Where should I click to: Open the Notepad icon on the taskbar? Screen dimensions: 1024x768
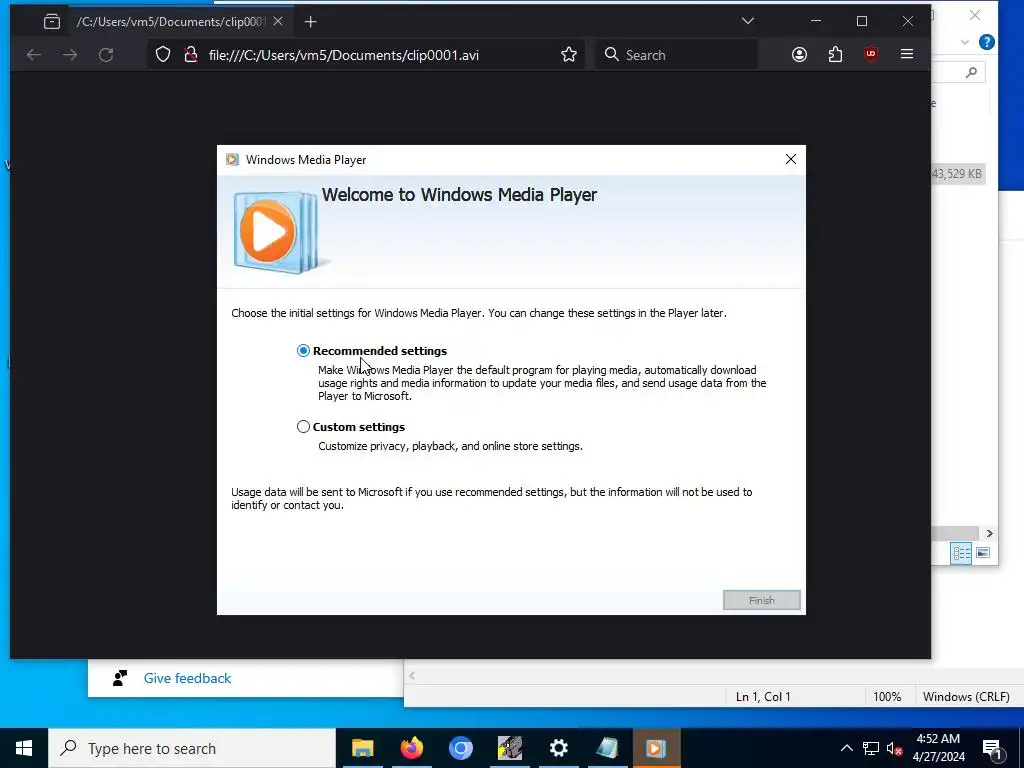click(x=607, y=748)
